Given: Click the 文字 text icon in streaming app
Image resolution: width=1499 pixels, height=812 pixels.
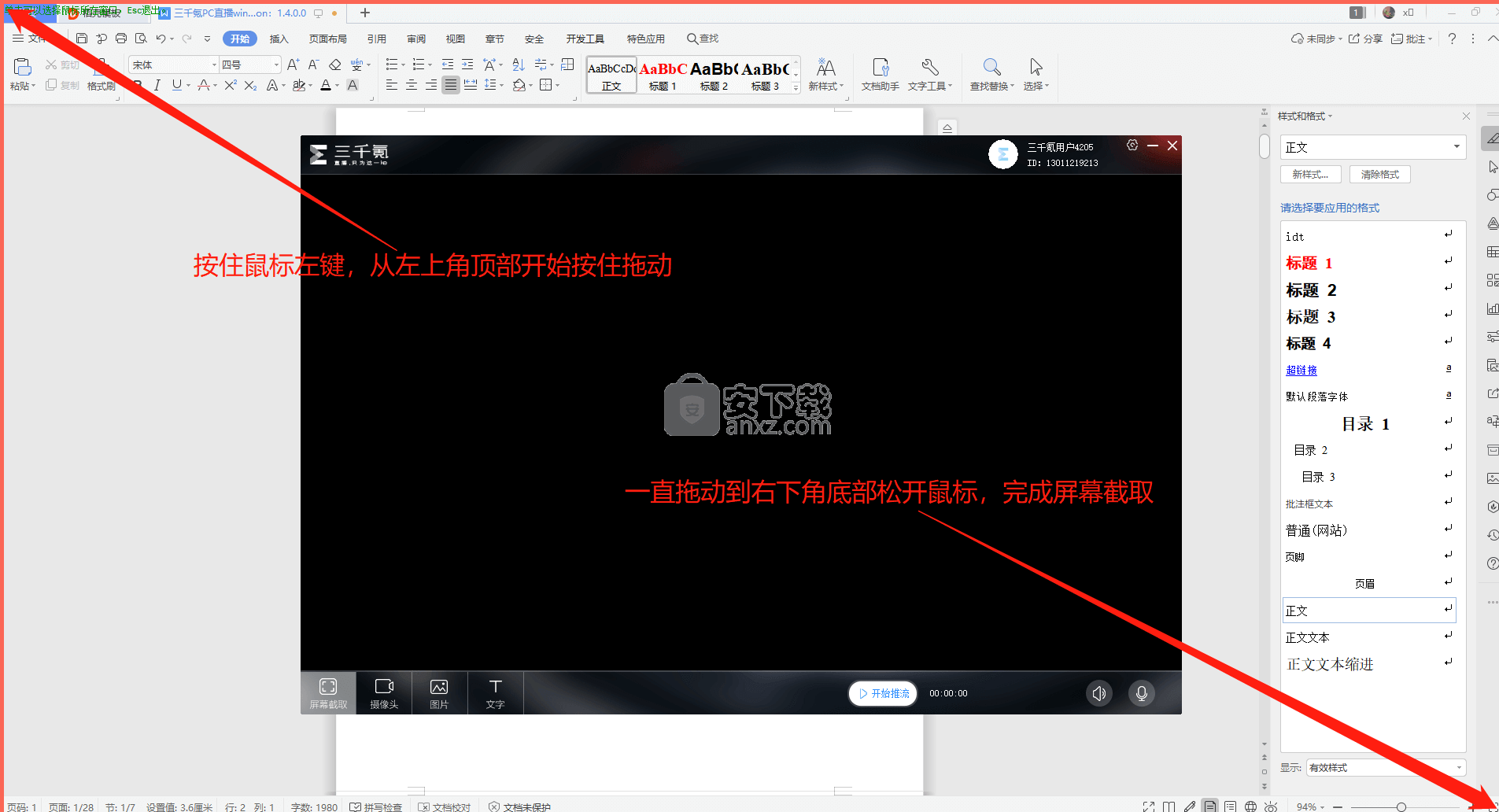Looking at the screenshot, I should 495,692.
